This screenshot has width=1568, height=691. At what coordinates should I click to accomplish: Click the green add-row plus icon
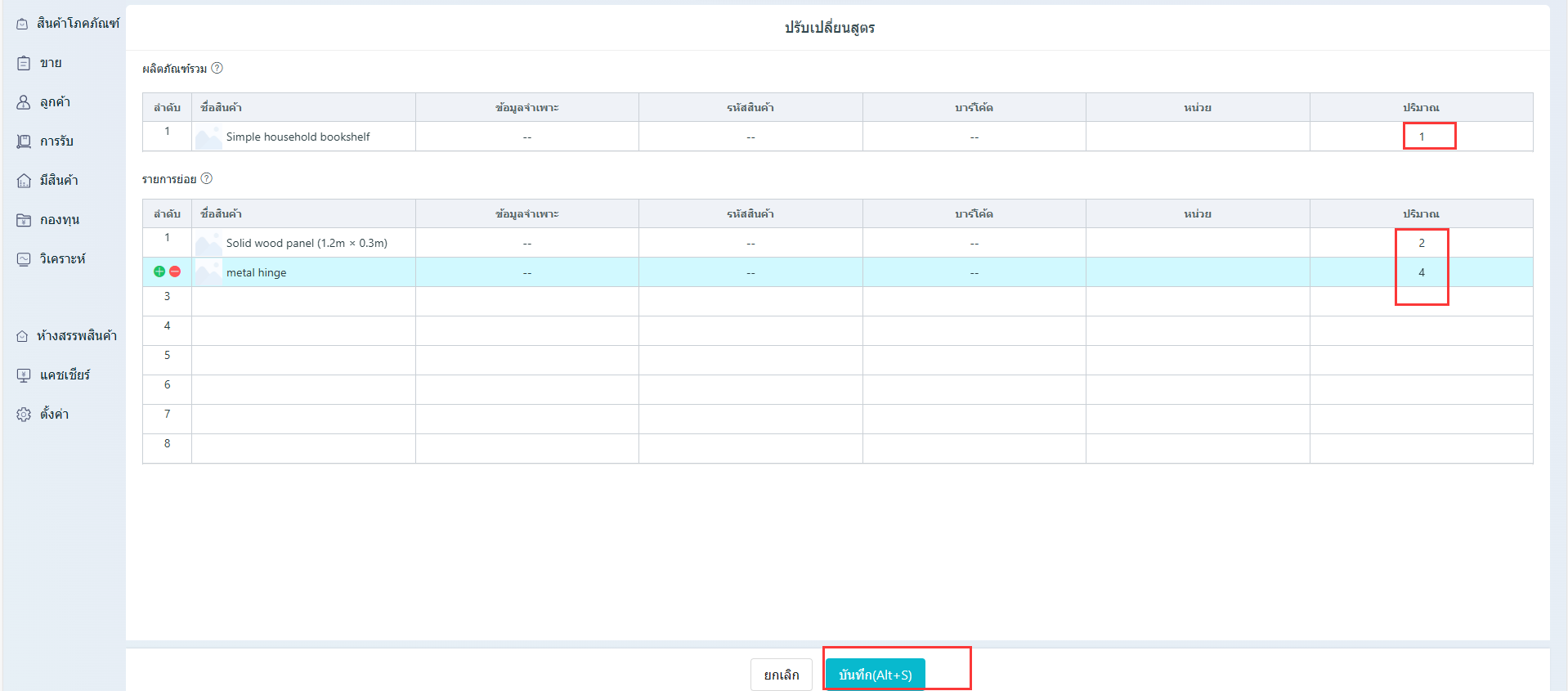(159, 271)
